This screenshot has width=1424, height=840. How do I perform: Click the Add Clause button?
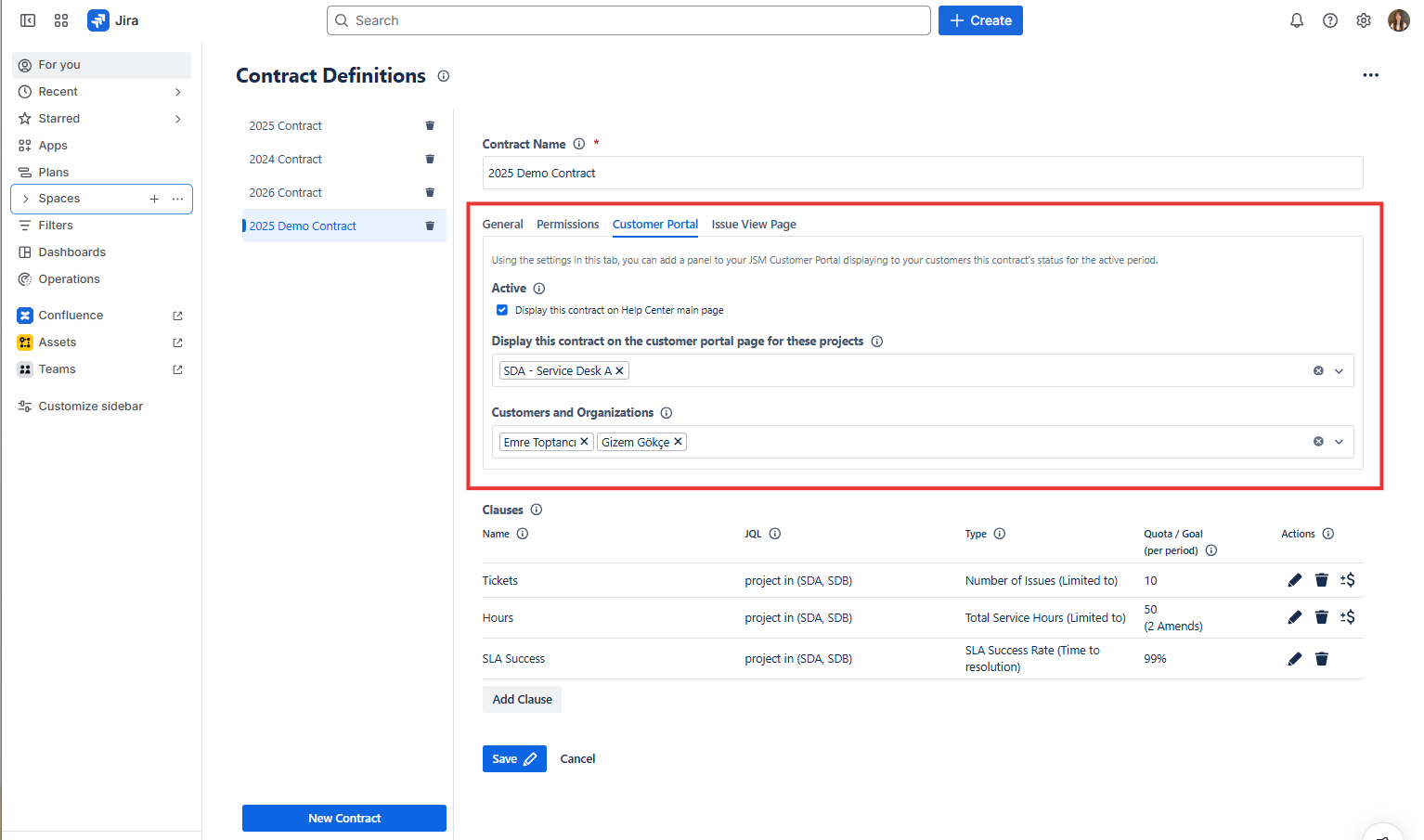tap(522, 699)
